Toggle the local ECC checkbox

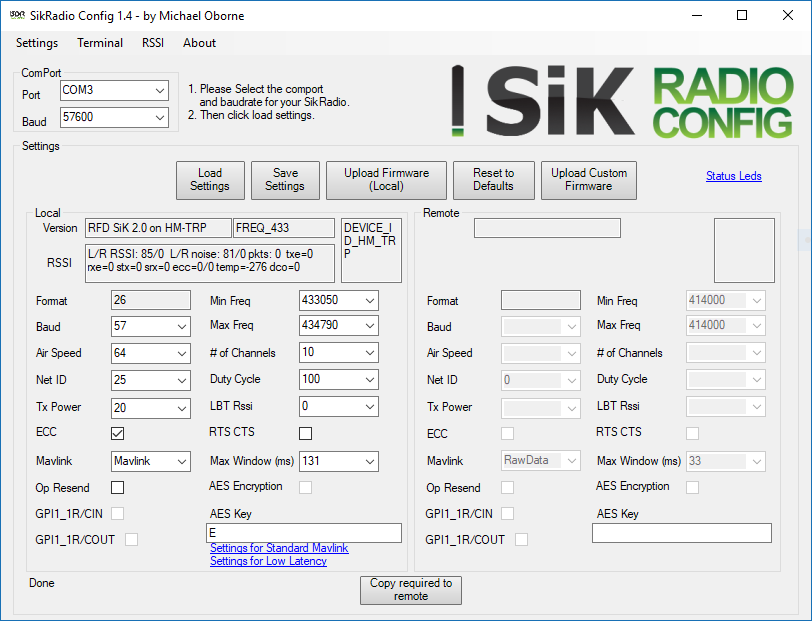[118, 433]
